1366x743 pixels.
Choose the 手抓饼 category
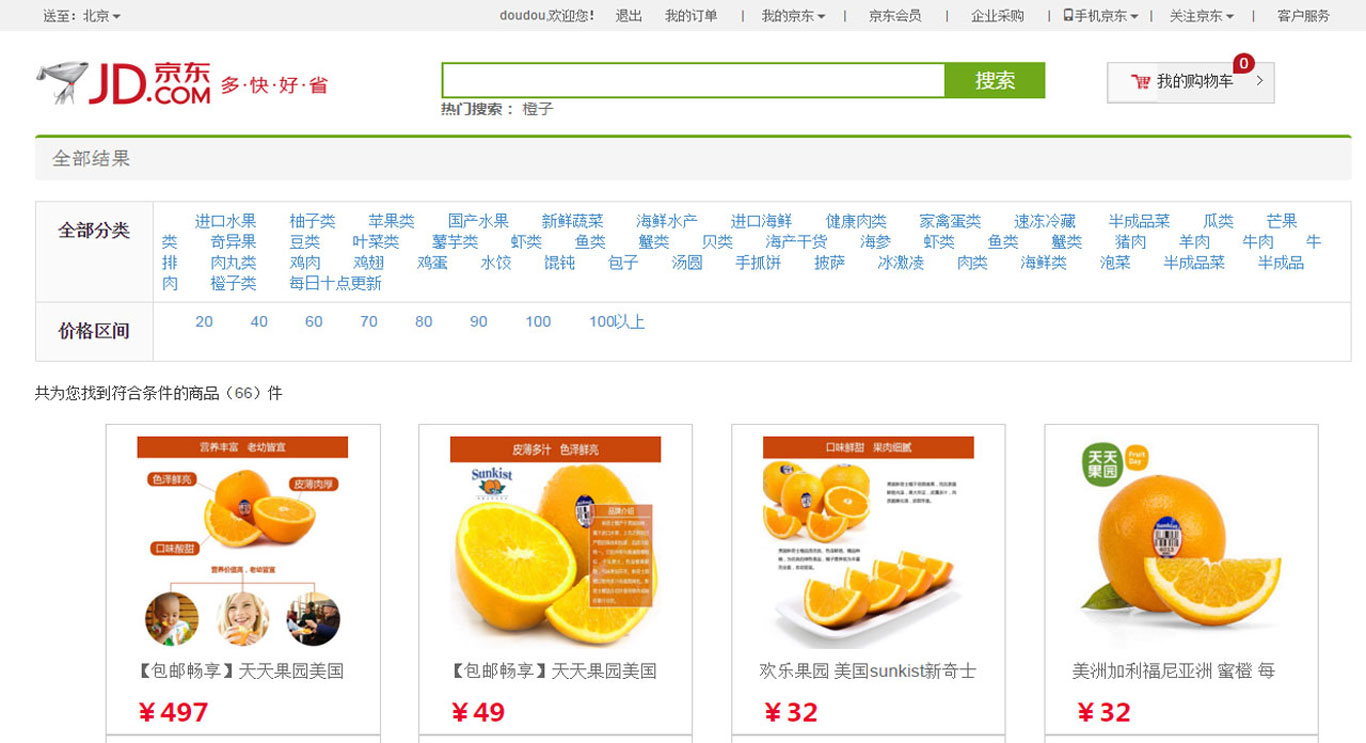point(758,263)
